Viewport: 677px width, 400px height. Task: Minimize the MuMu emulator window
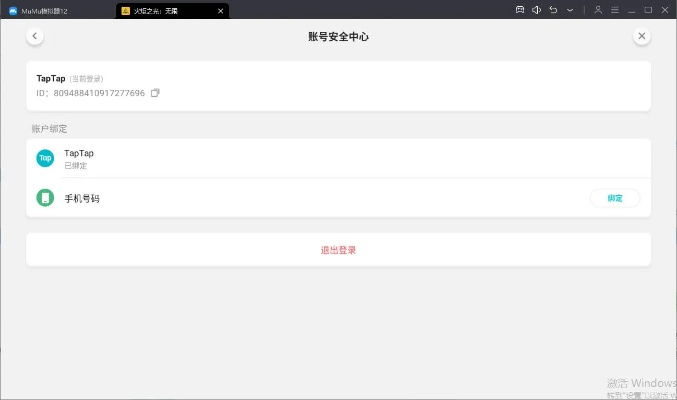click(x=631, y=10)
